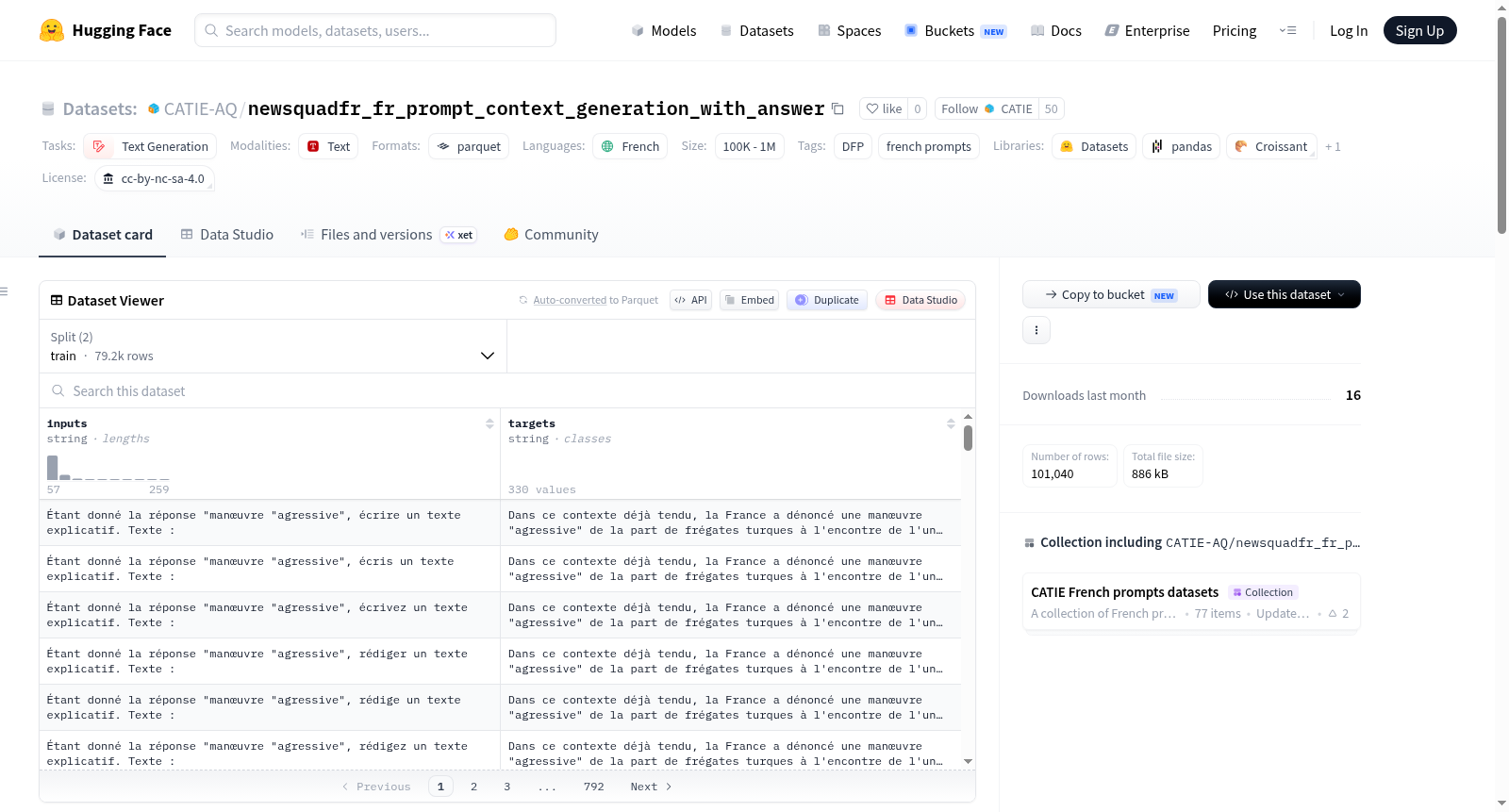Copy dataset name with the copy icon
1509x812 pixels.
(837, 108)
